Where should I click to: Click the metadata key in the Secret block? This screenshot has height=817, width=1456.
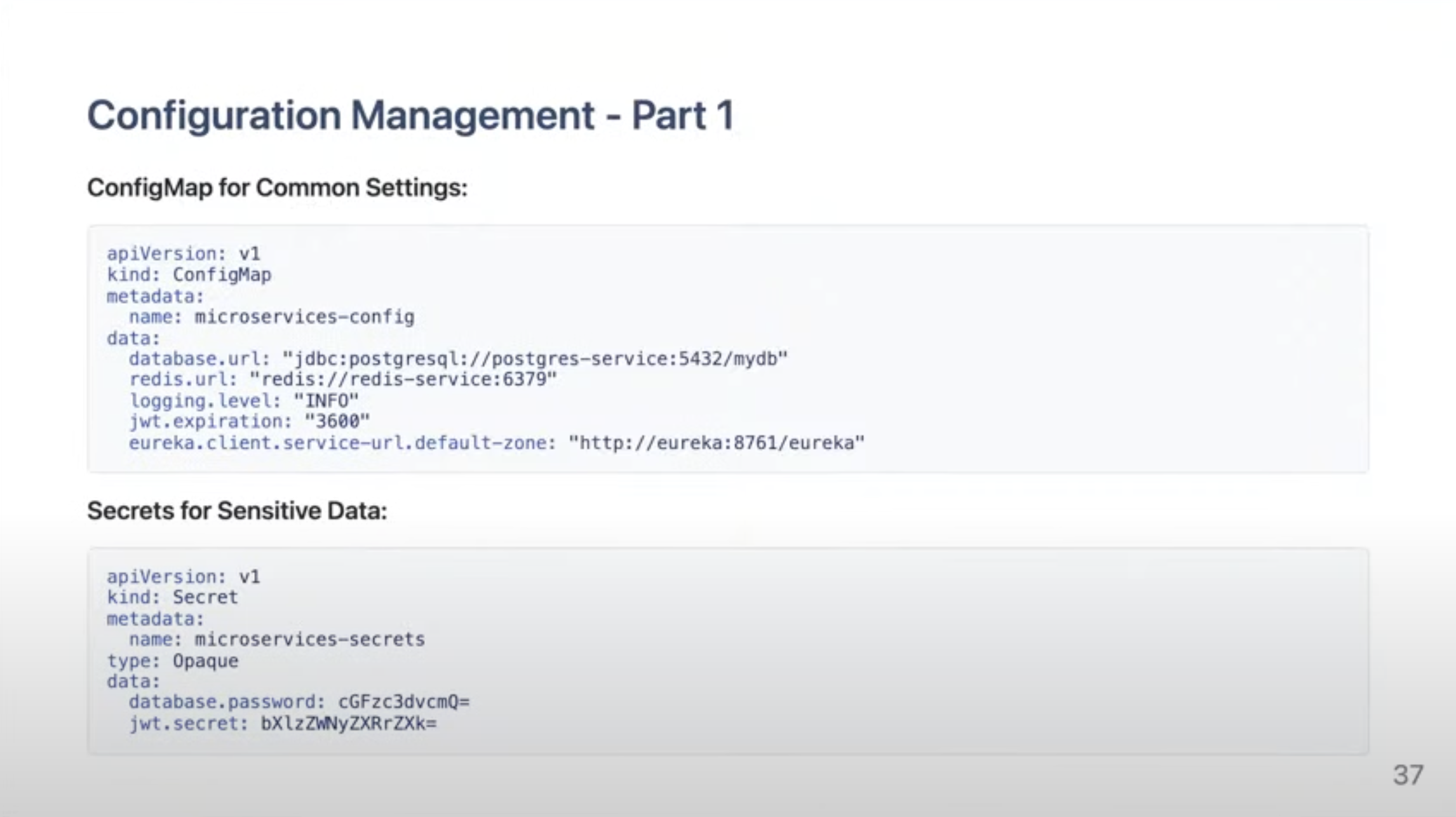click(155, 619)
